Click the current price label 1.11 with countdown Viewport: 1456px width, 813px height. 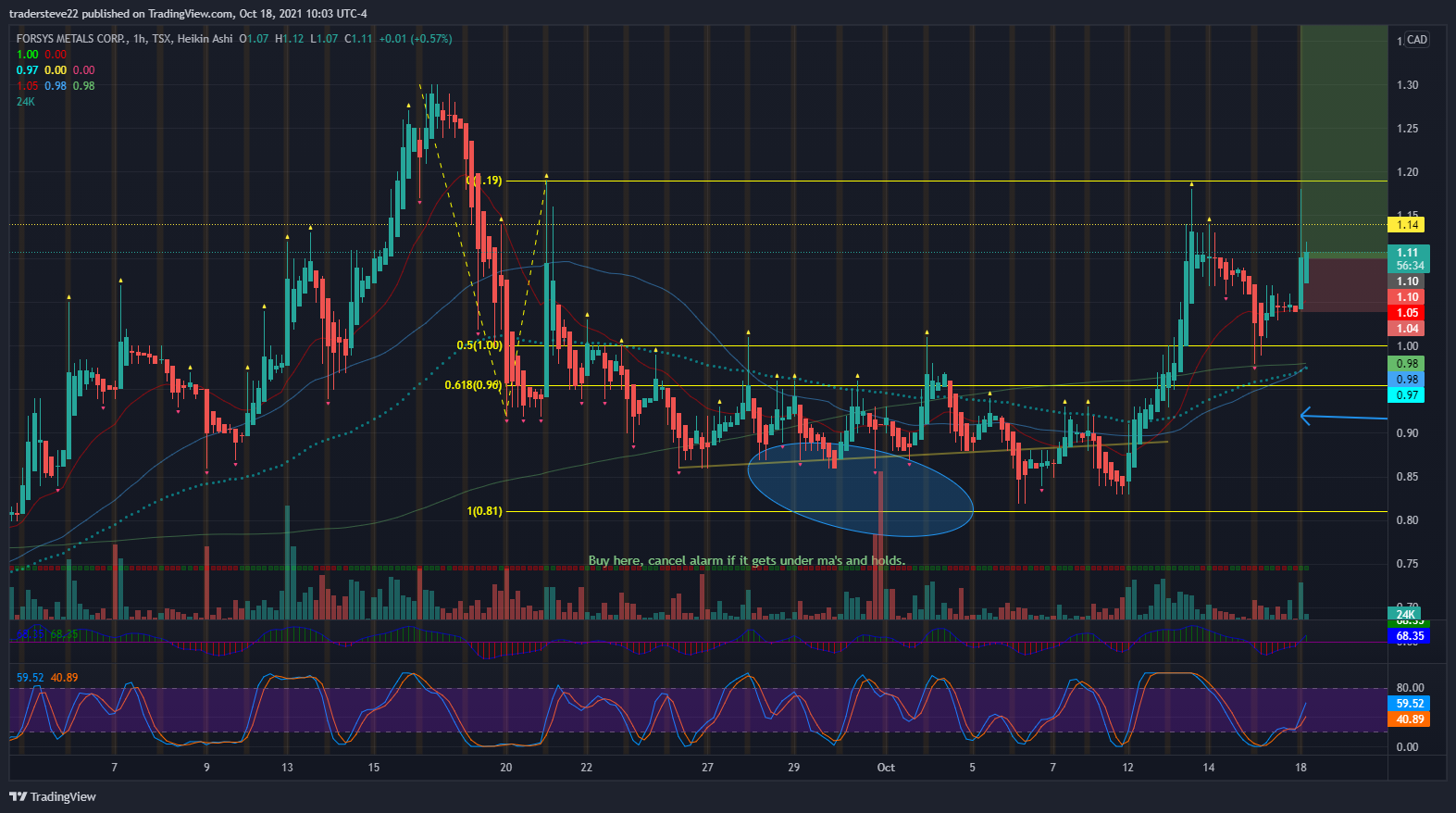coord(1409,258)
